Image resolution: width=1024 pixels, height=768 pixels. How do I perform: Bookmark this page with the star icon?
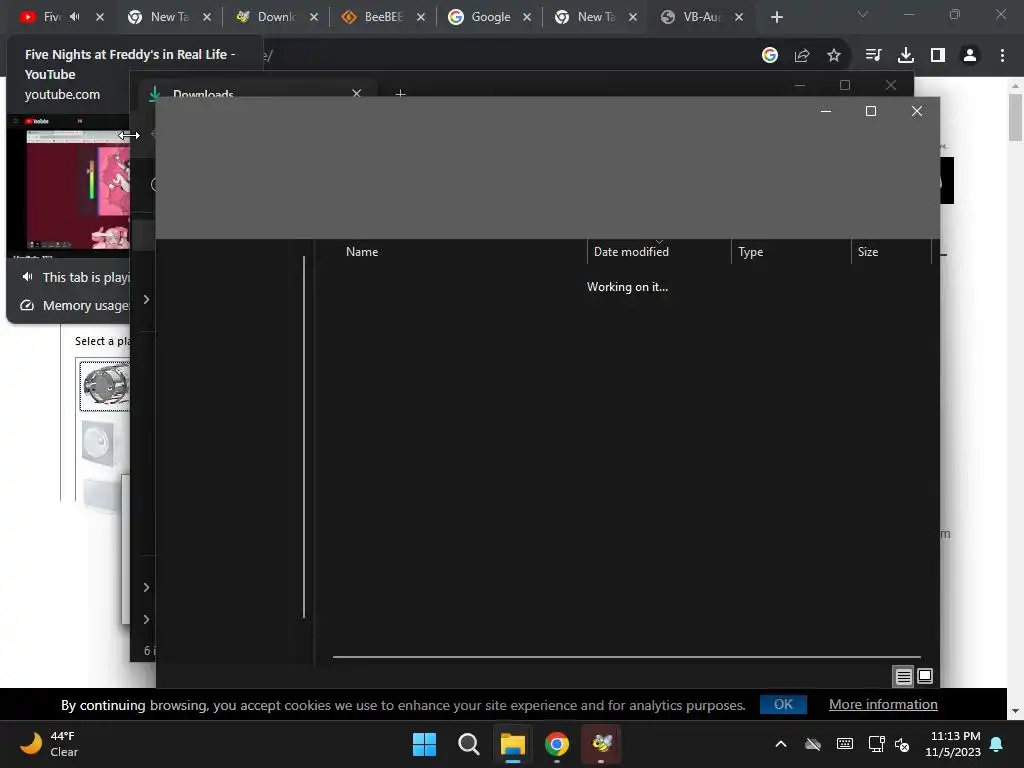(833, 56)
